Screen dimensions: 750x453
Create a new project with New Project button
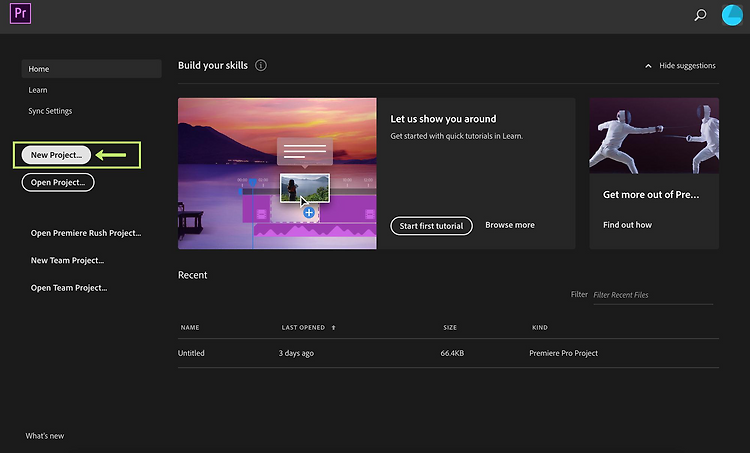(56, 155)
